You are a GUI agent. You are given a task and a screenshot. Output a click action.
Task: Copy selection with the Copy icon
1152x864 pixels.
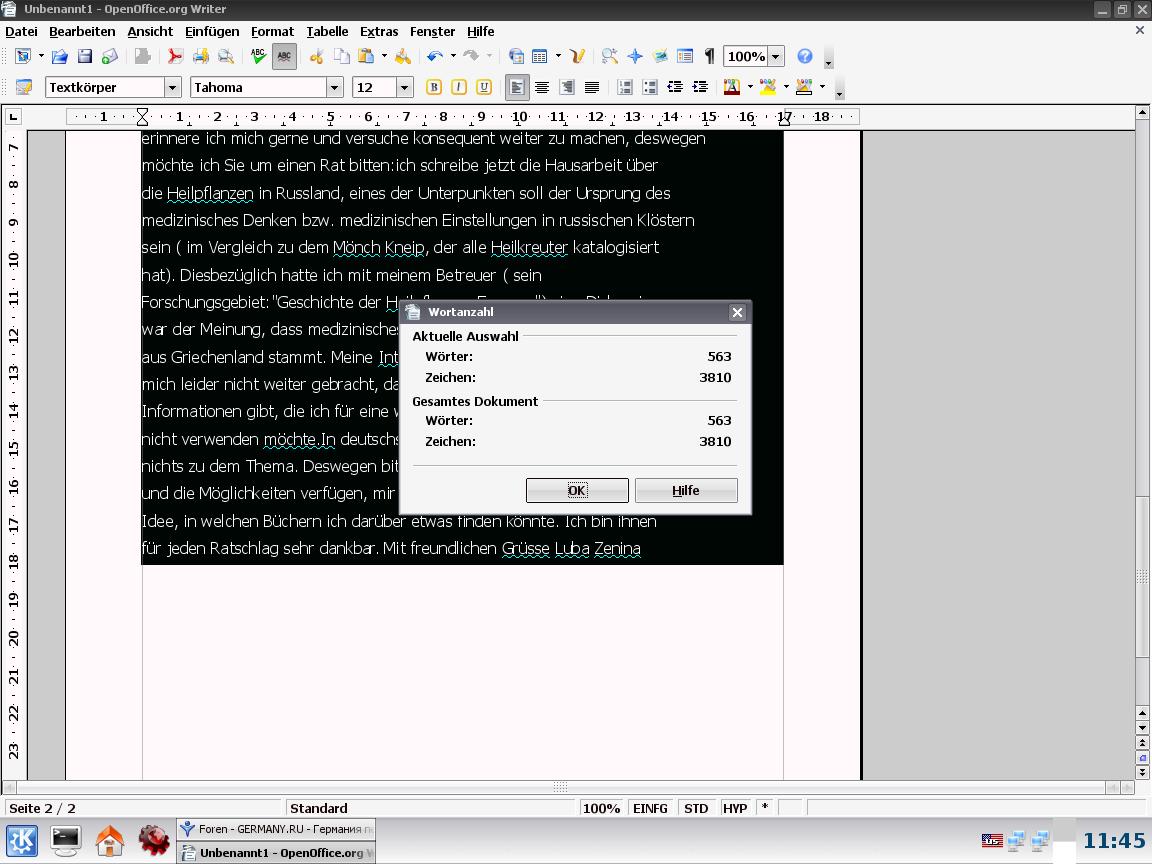pyautogui.click(x=342, y=57)
